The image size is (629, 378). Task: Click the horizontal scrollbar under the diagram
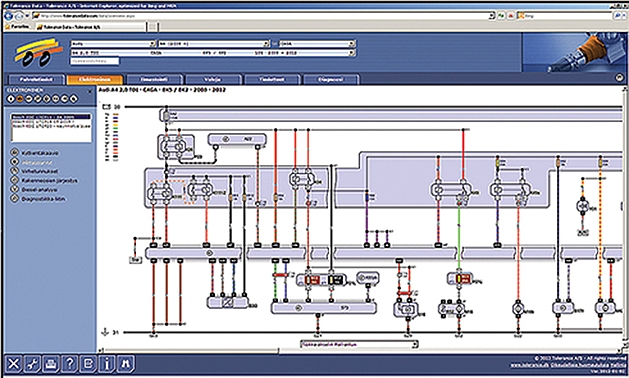pos(360,351)
